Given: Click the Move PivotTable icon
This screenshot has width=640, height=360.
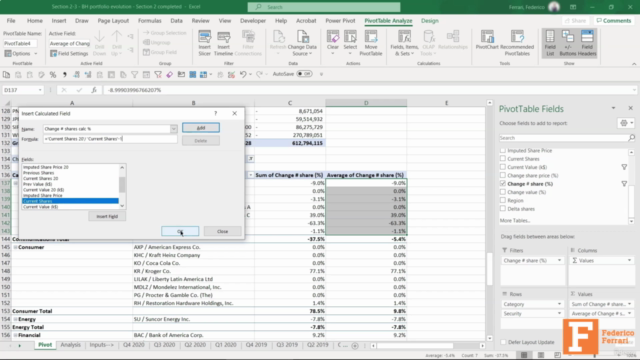Looking at the screenshot, I should click(x=371, y=42).
